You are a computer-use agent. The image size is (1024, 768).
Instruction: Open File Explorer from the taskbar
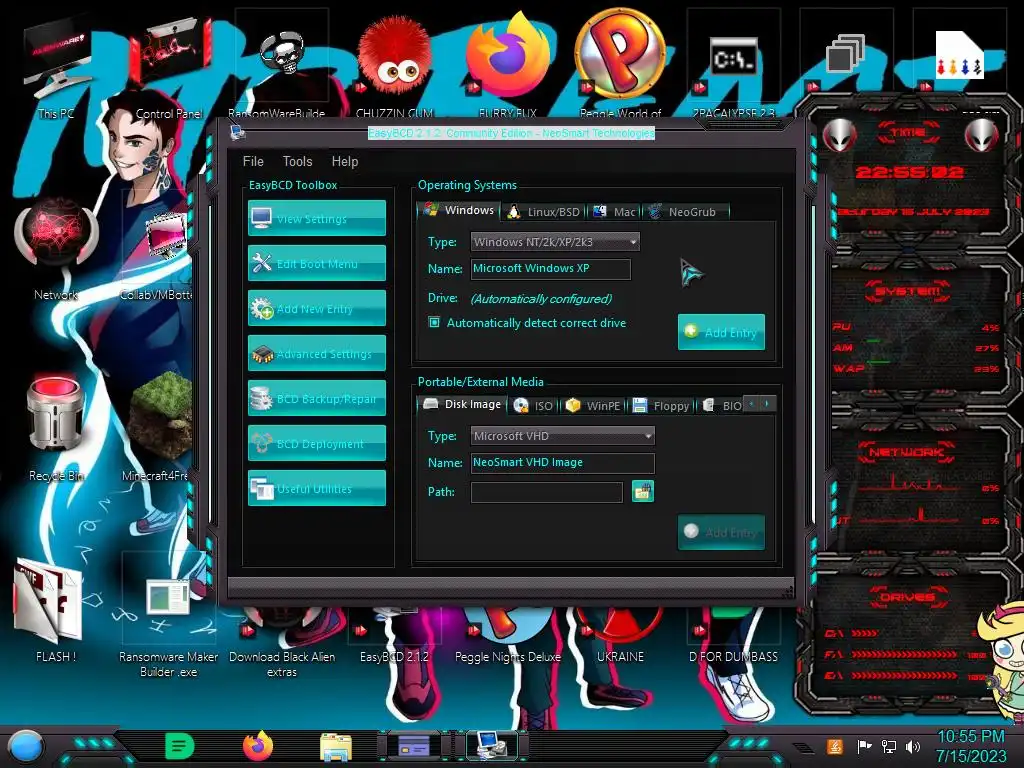point(336,747)
